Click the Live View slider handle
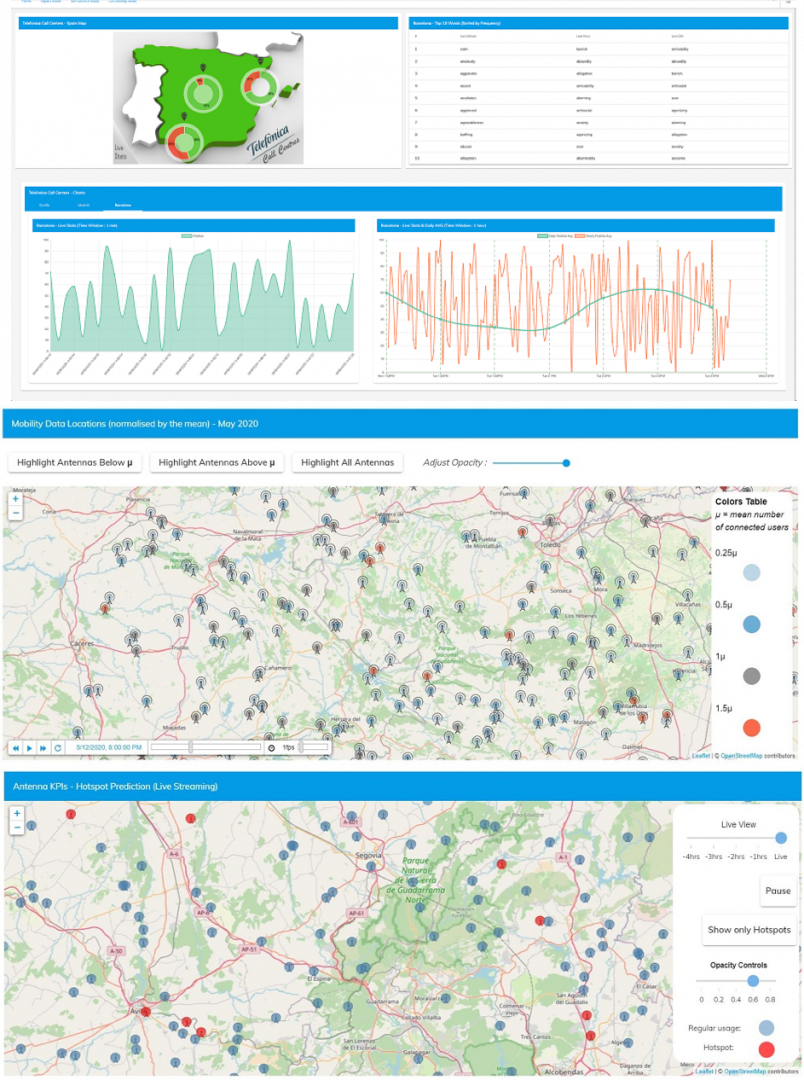 (x=781, y=838)
